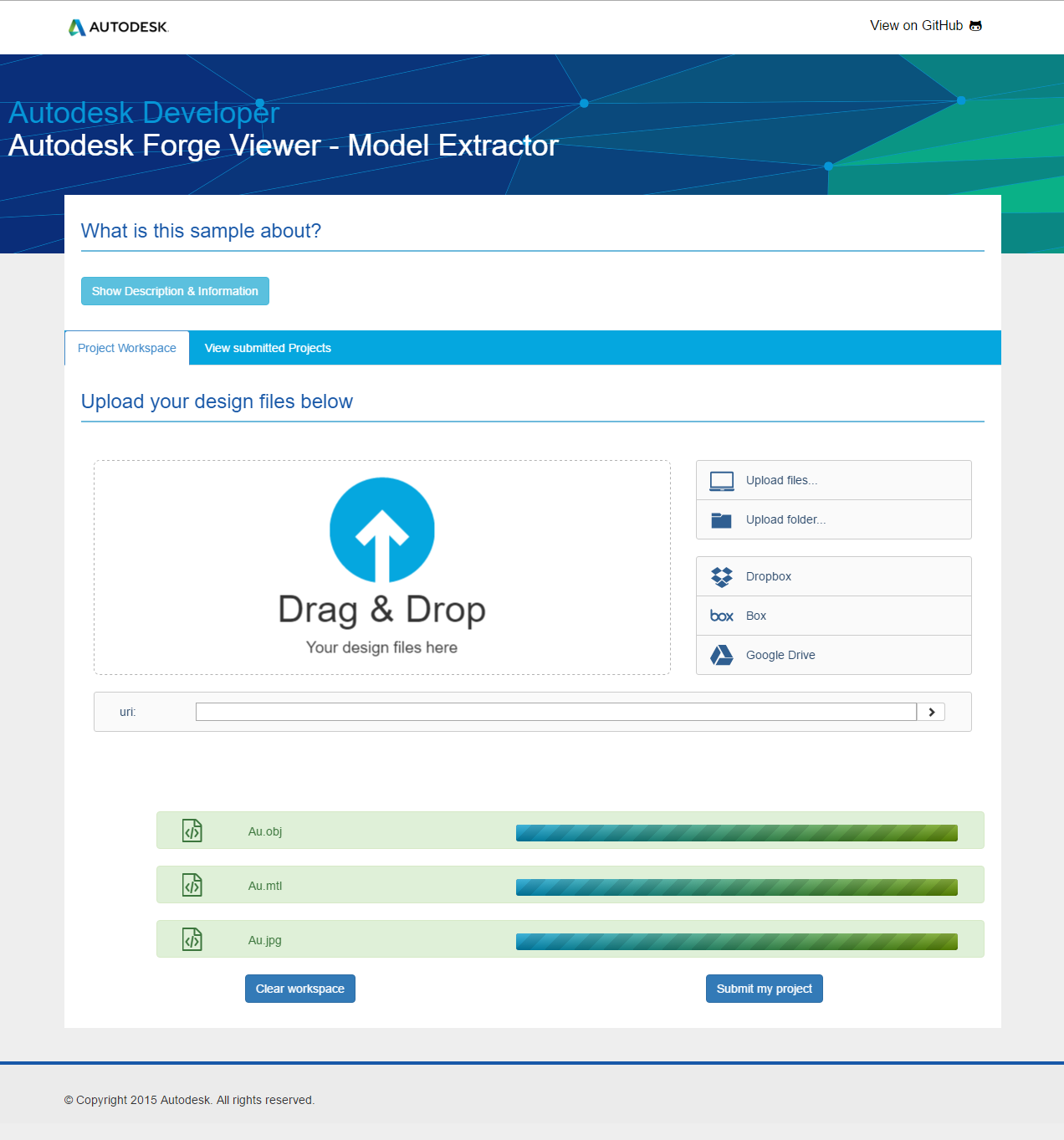Click the Au.mtl upload progress bar
The width and height of the screenshot is (1064, 1140).
(737, 887)
